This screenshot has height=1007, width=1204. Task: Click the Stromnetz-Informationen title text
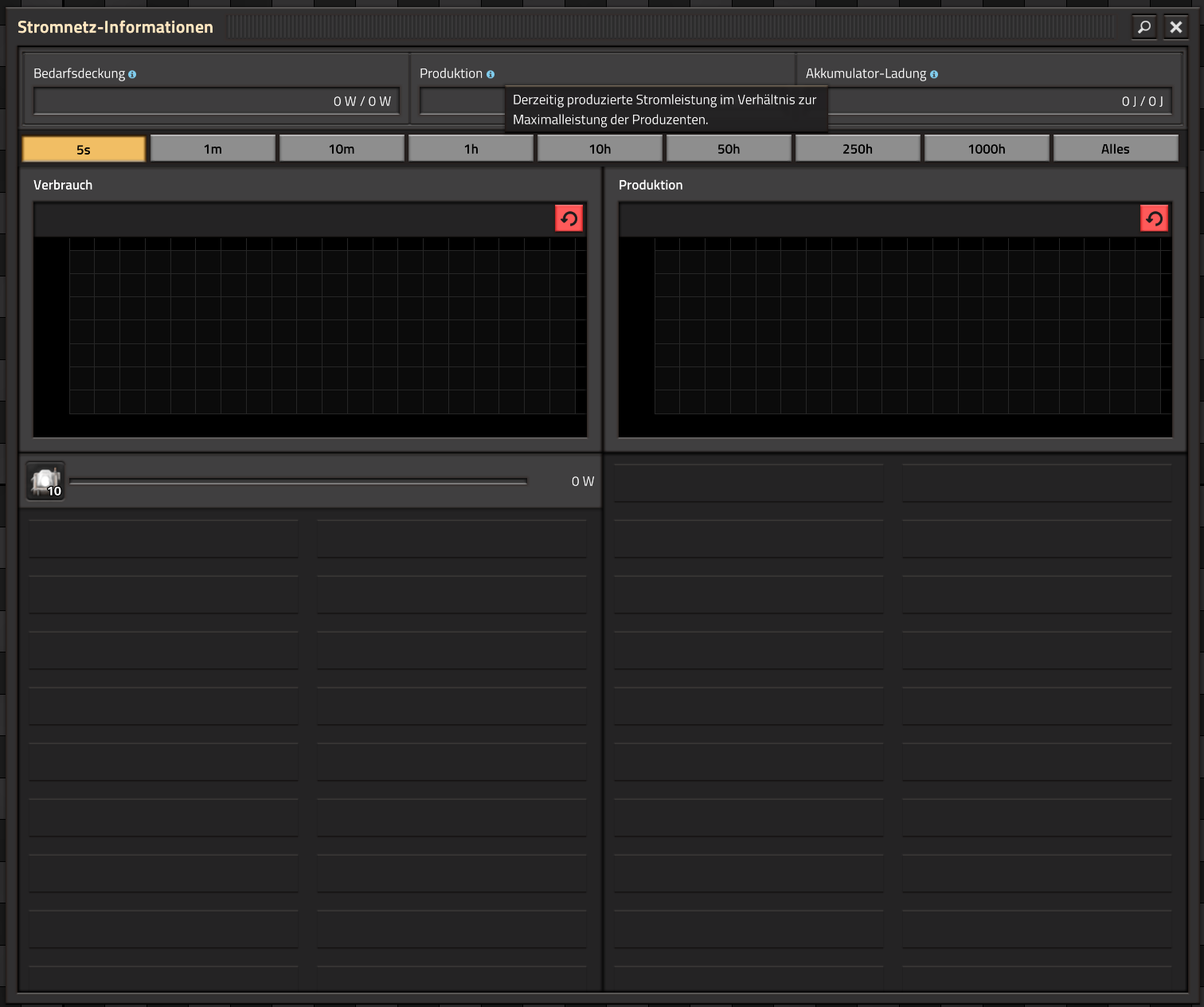click(115, 27)
